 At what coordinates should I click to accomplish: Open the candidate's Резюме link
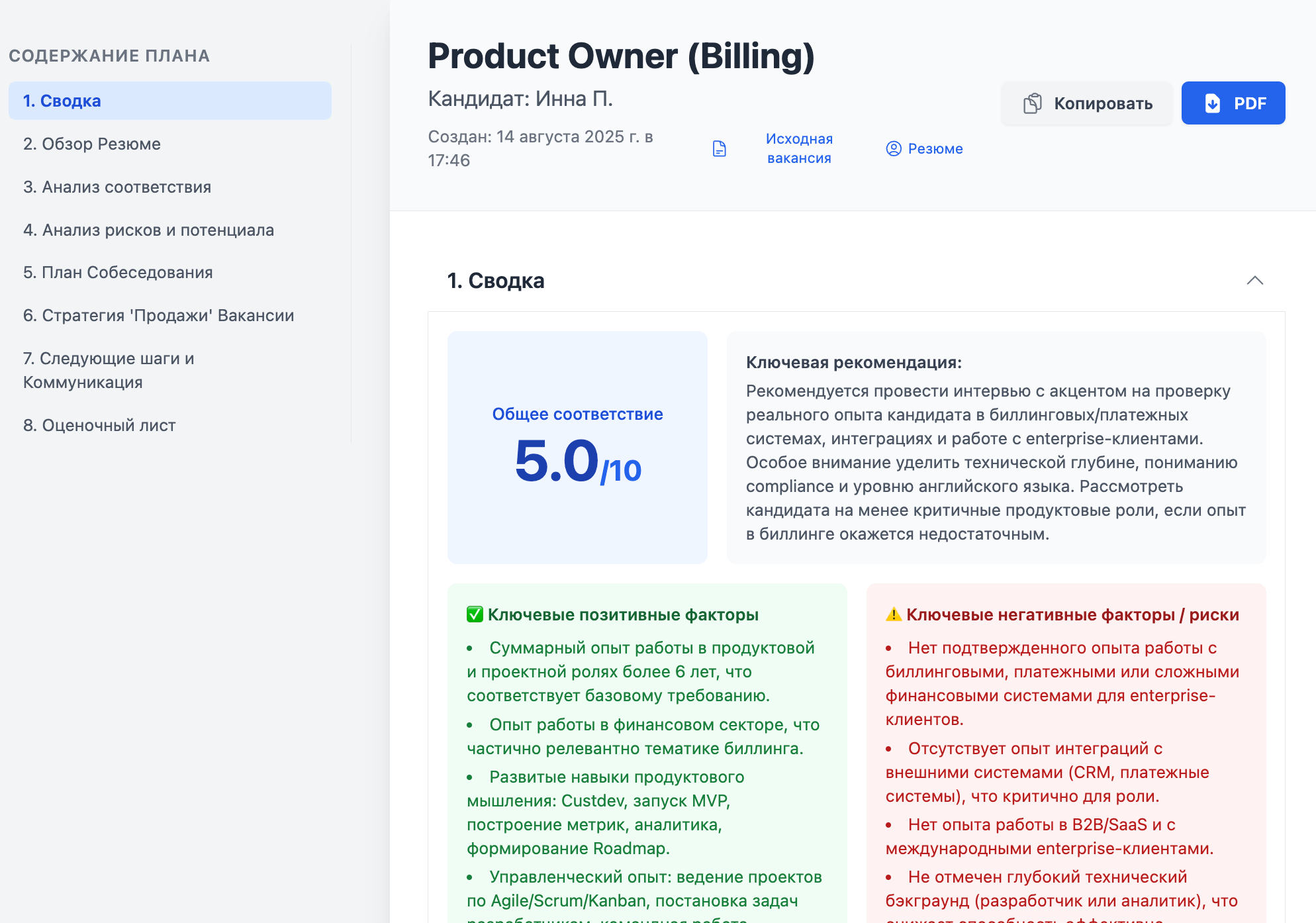tap(936, 148)
